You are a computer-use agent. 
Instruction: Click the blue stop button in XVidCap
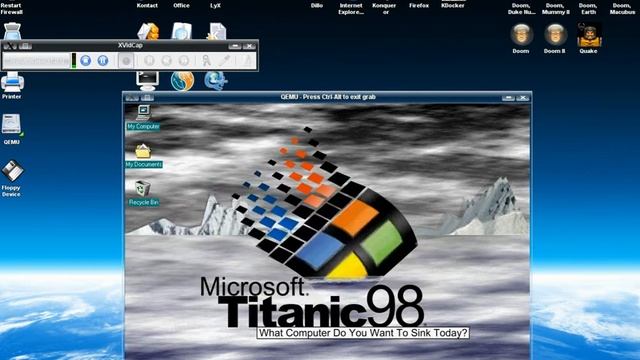[85, 60]
